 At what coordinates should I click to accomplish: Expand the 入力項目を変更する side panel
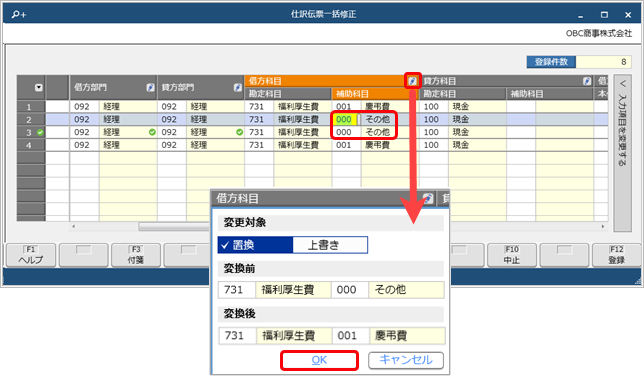click(x=622, y=153)
